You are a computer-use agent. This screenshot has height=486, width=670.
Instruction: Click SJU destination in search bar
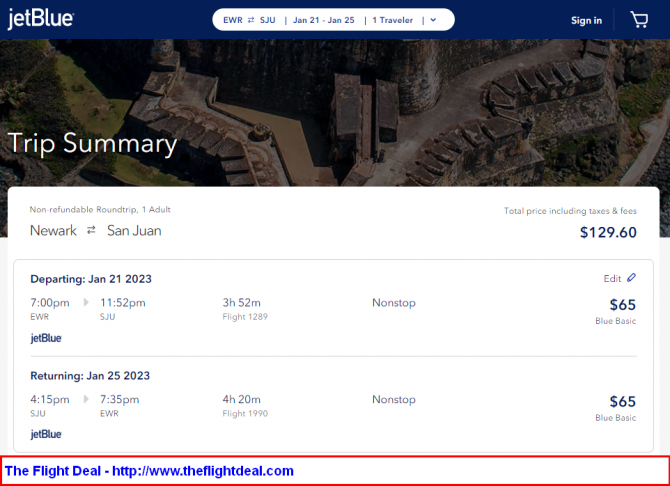pos(267,20)
